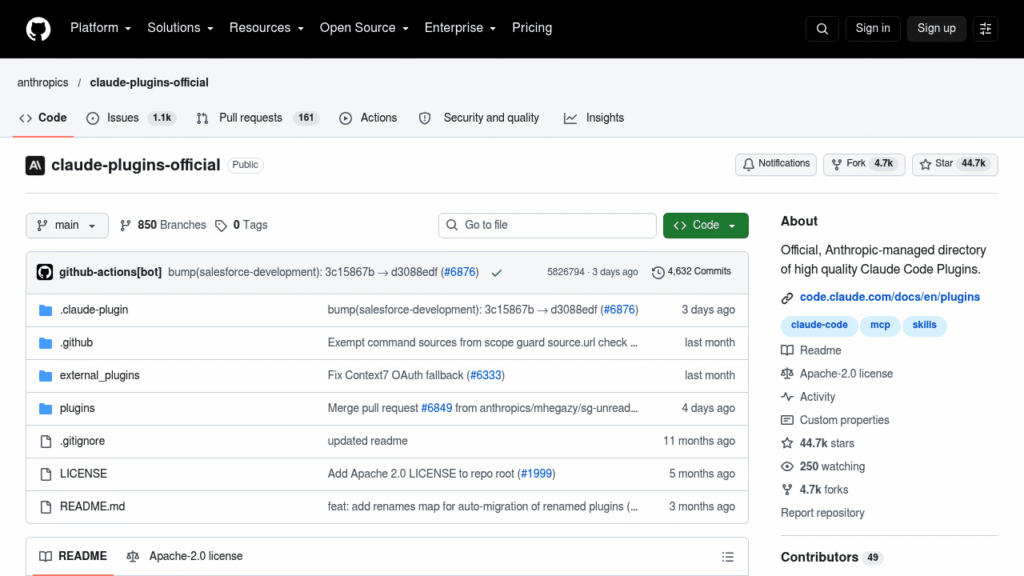Click the claude-code topic tag
The image size is (1024, 576).
[819, 325]
